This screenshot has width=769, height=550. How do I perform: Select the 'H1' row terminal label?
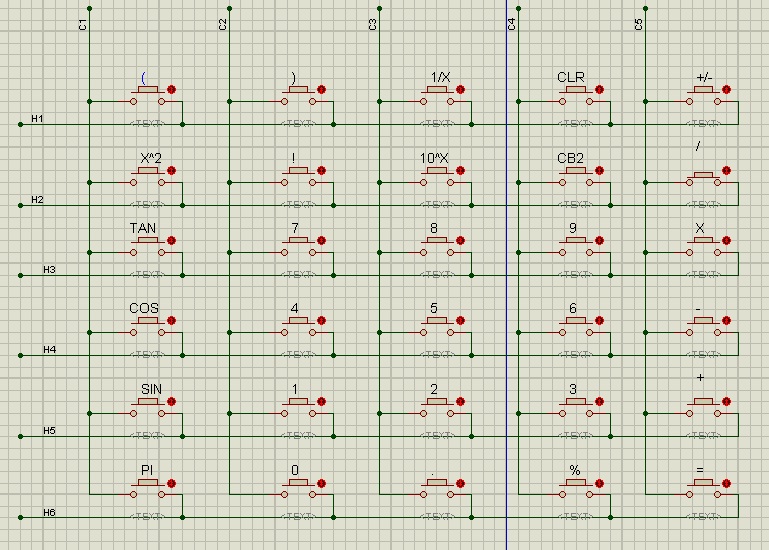pyautogui.click(x=37, y=119)
